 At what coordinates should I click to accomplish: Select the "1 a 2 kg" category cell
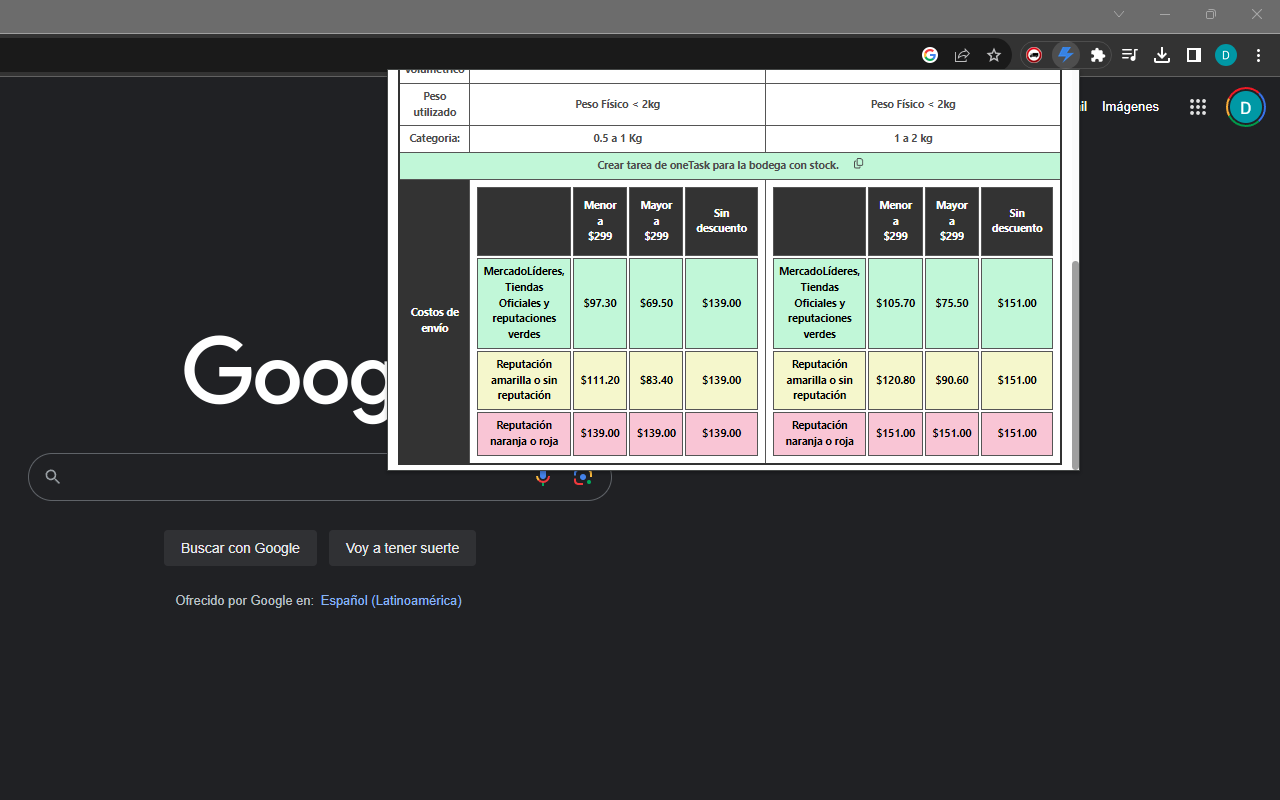913,139
